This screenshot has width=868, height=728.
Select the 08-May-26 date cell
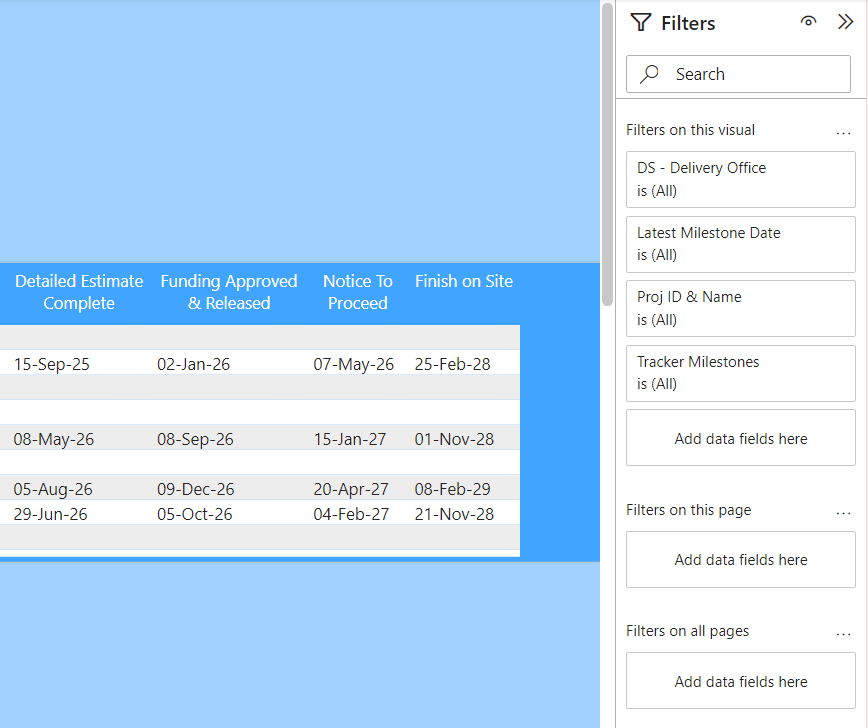click(x=54, y=439)
